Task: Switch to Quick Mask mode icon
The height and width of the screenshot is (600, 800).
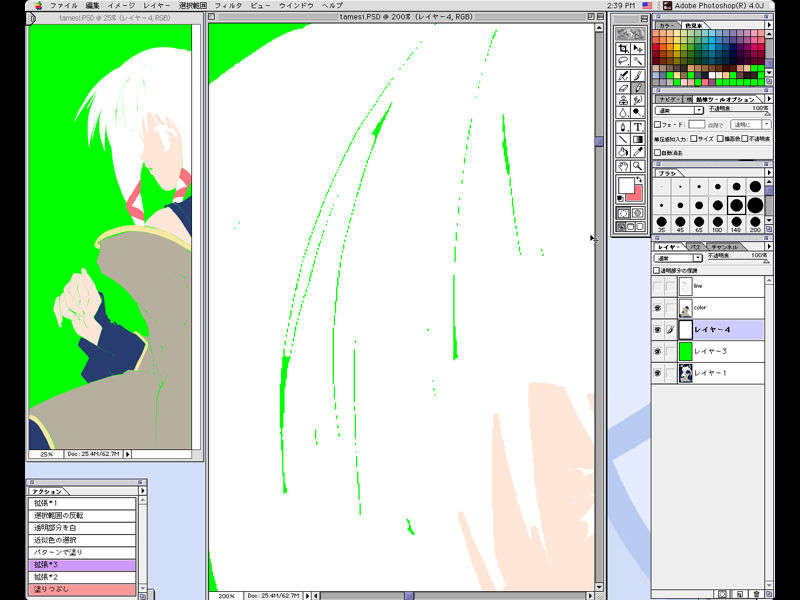Action: 638,213
